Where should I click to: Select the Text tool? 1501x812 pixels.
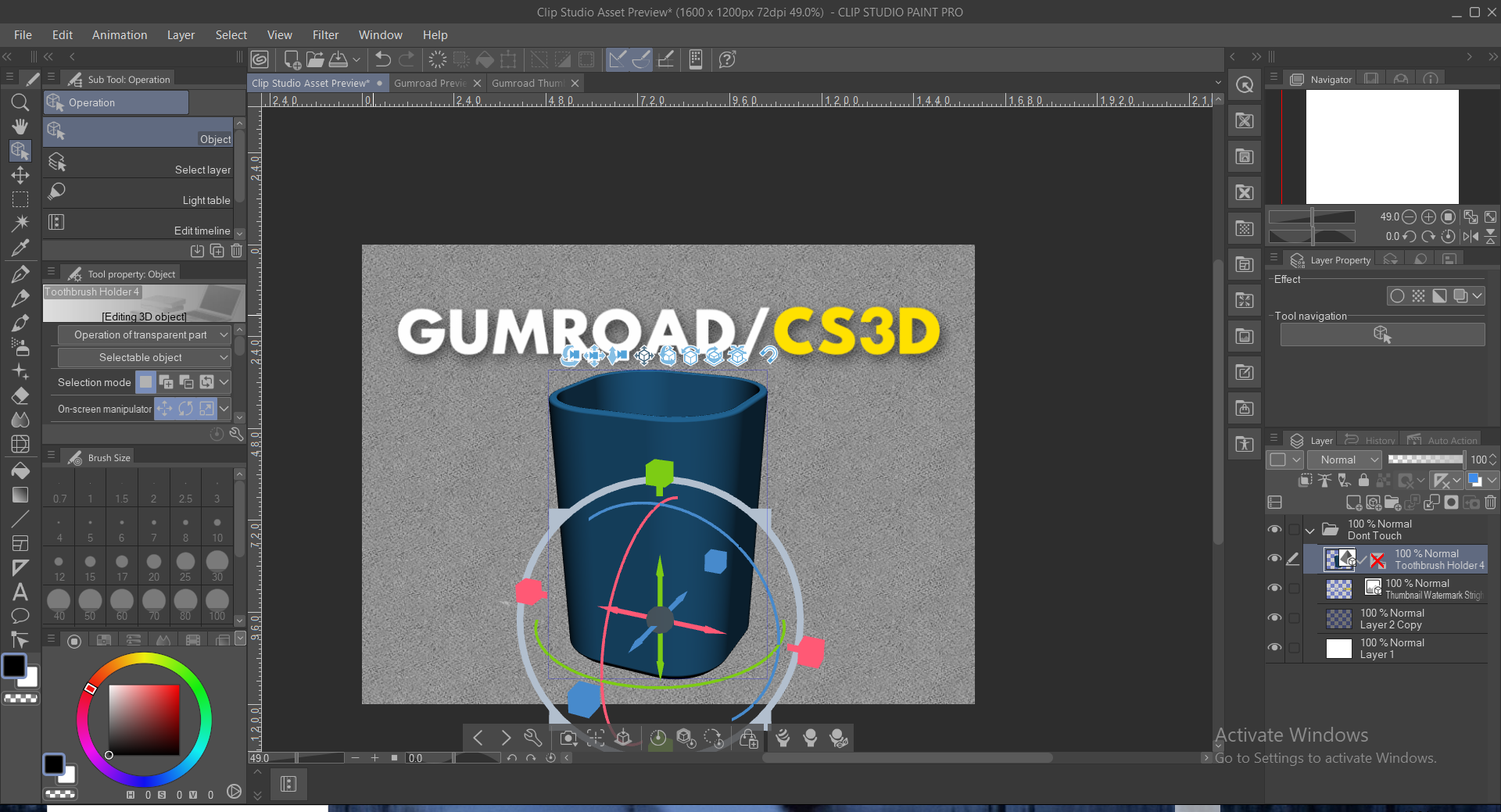20,592
